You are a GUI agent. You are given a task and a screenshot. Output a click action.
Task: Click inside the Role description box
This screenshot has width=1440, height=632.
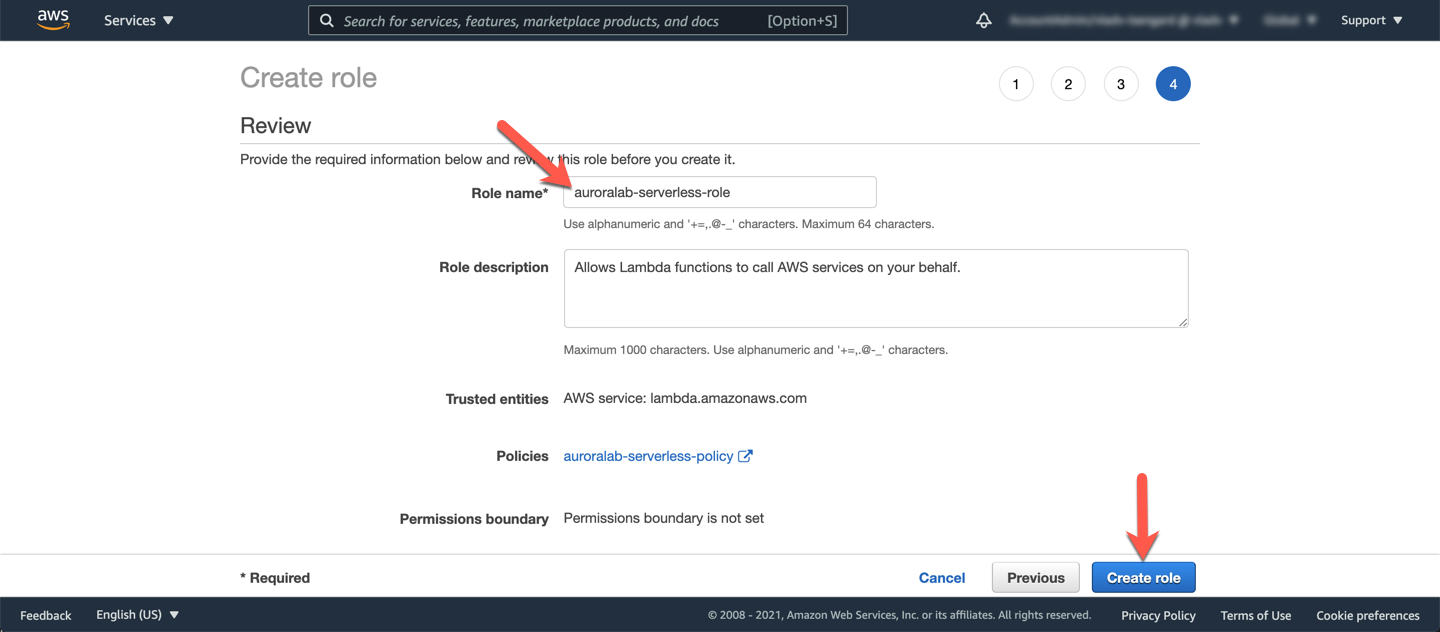click(x=875, y=288)
